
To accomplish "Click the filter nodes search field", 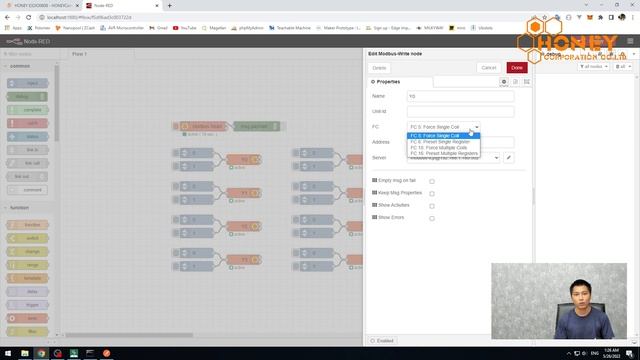I will point(31,54).
